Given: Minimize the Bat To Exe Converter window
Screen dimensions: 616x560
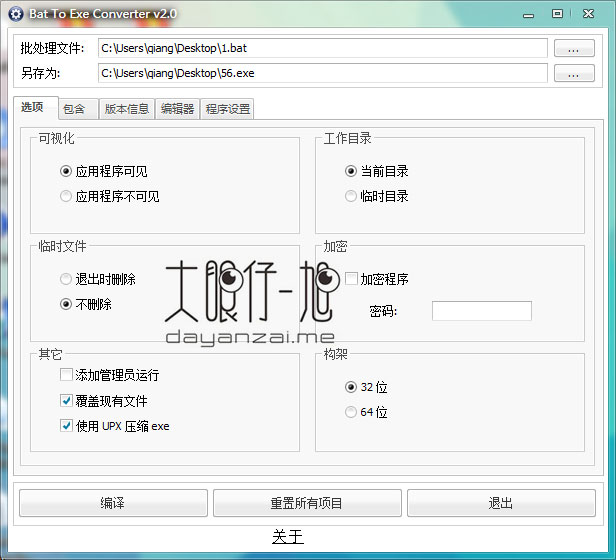Looking at the screenshot, I should pos(529,15).
